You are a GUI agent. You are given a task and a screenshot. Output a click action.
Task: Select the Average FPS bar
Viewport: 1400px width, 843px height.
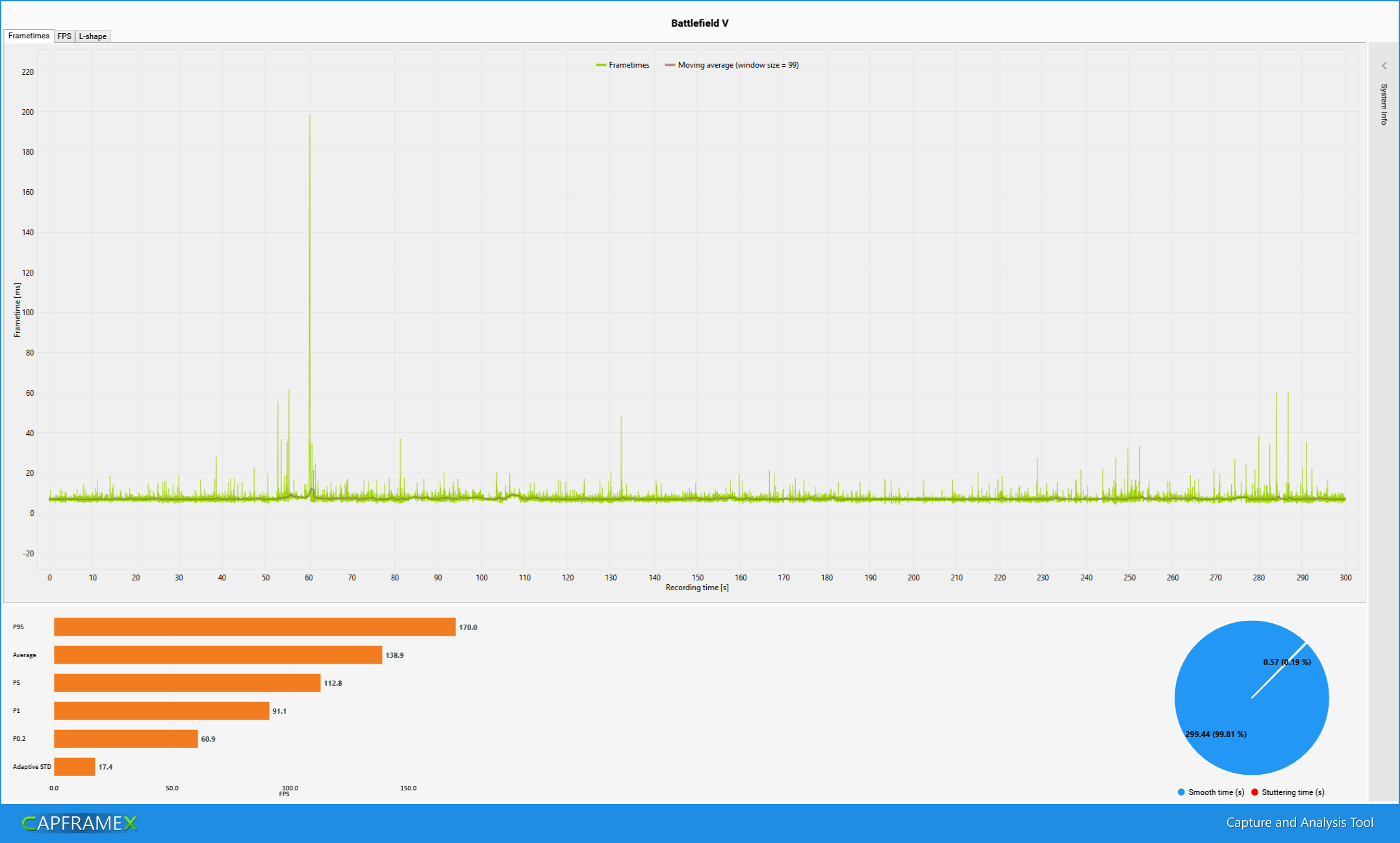pyautogui.click(x=218, y=655)
